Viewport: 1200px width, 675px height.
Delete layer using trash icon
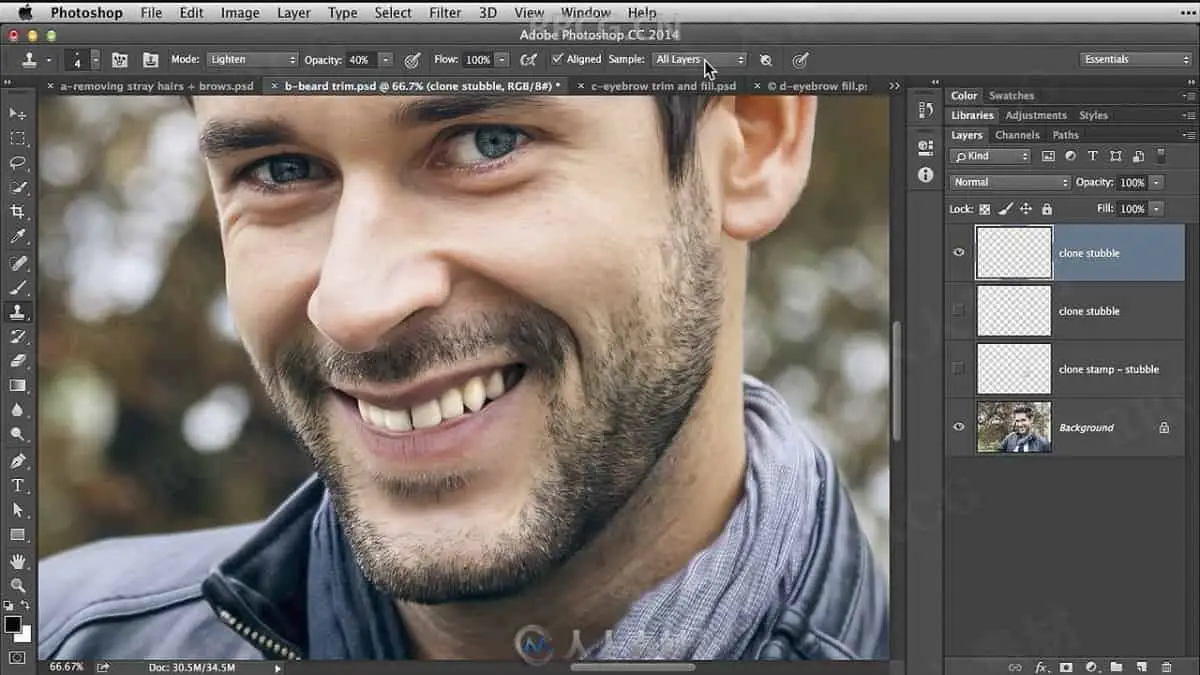pos(1167,667)
